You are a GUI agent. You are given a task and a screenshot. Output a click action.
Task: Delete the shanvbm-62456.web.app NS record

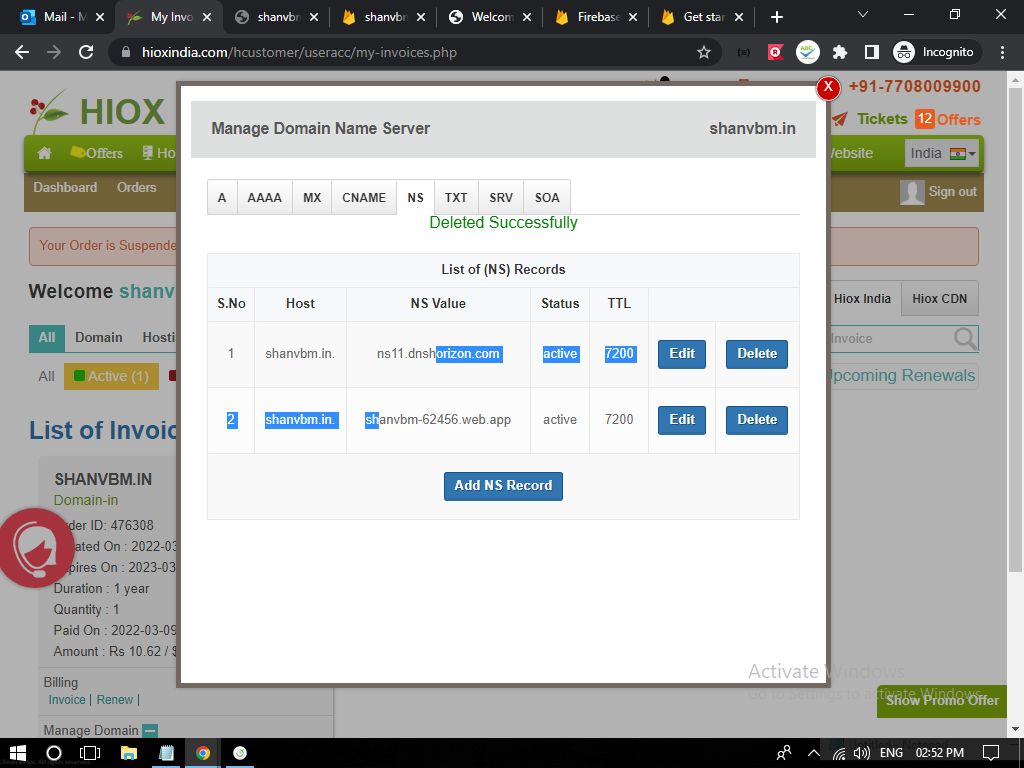pos(756,420)
